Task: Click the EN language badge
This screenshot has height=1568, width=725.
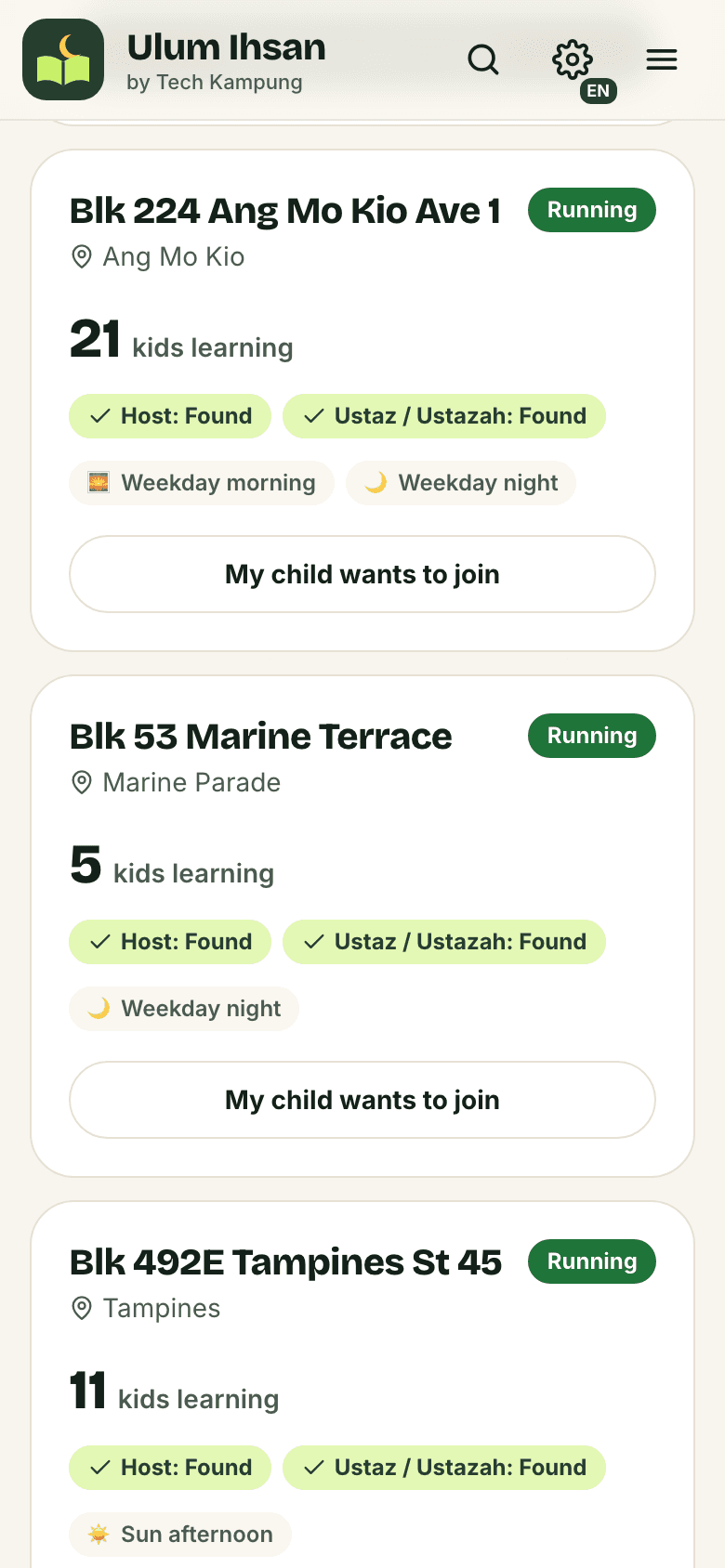Action: click(x=599, y=91)
